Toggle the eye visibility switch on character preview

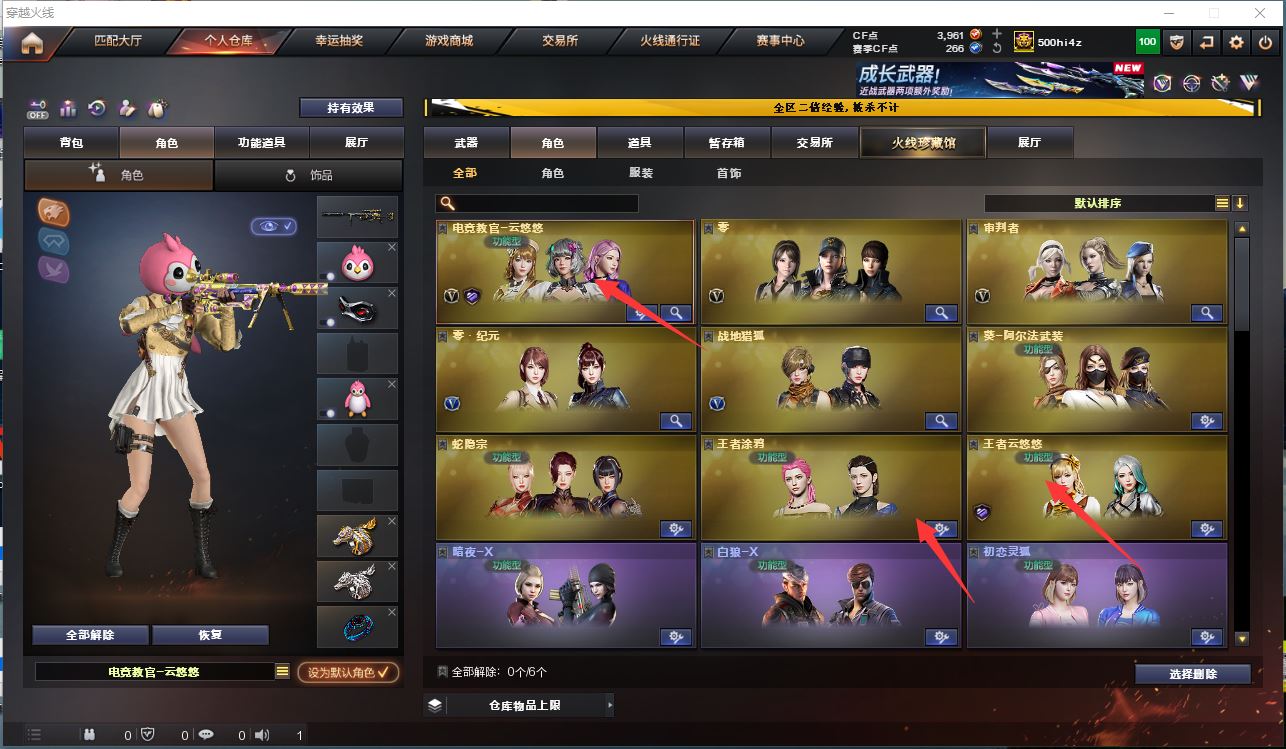tap(273, 227)
